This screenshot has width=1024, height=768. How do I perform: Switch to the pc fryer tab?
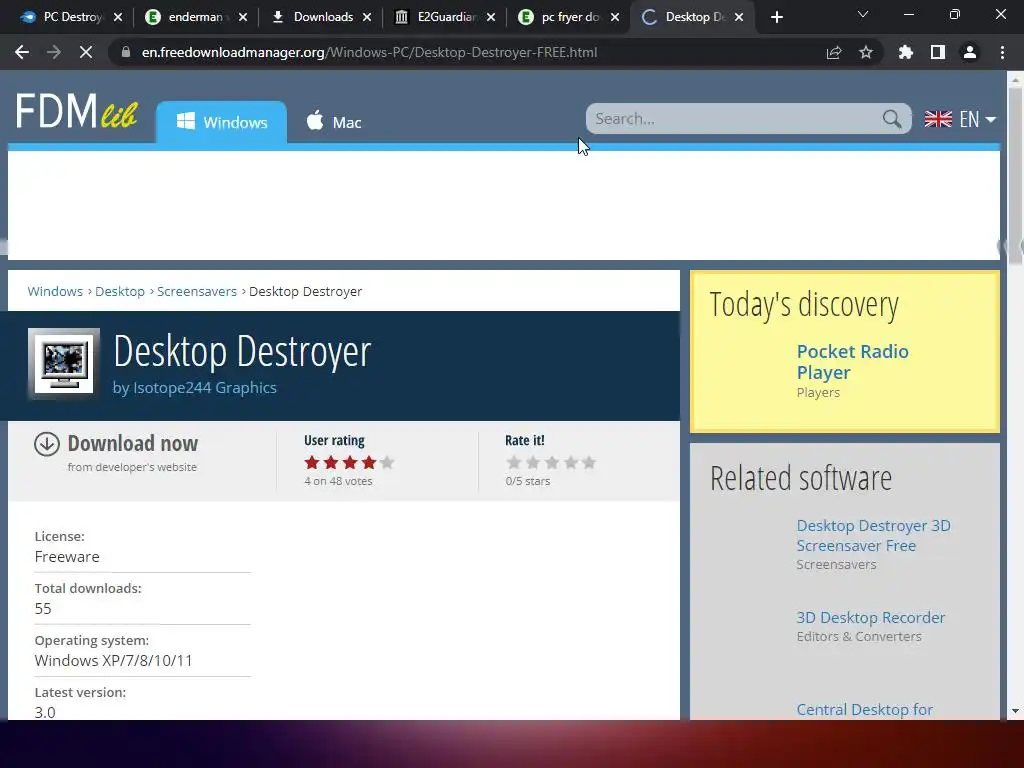[x=560, y=17]
